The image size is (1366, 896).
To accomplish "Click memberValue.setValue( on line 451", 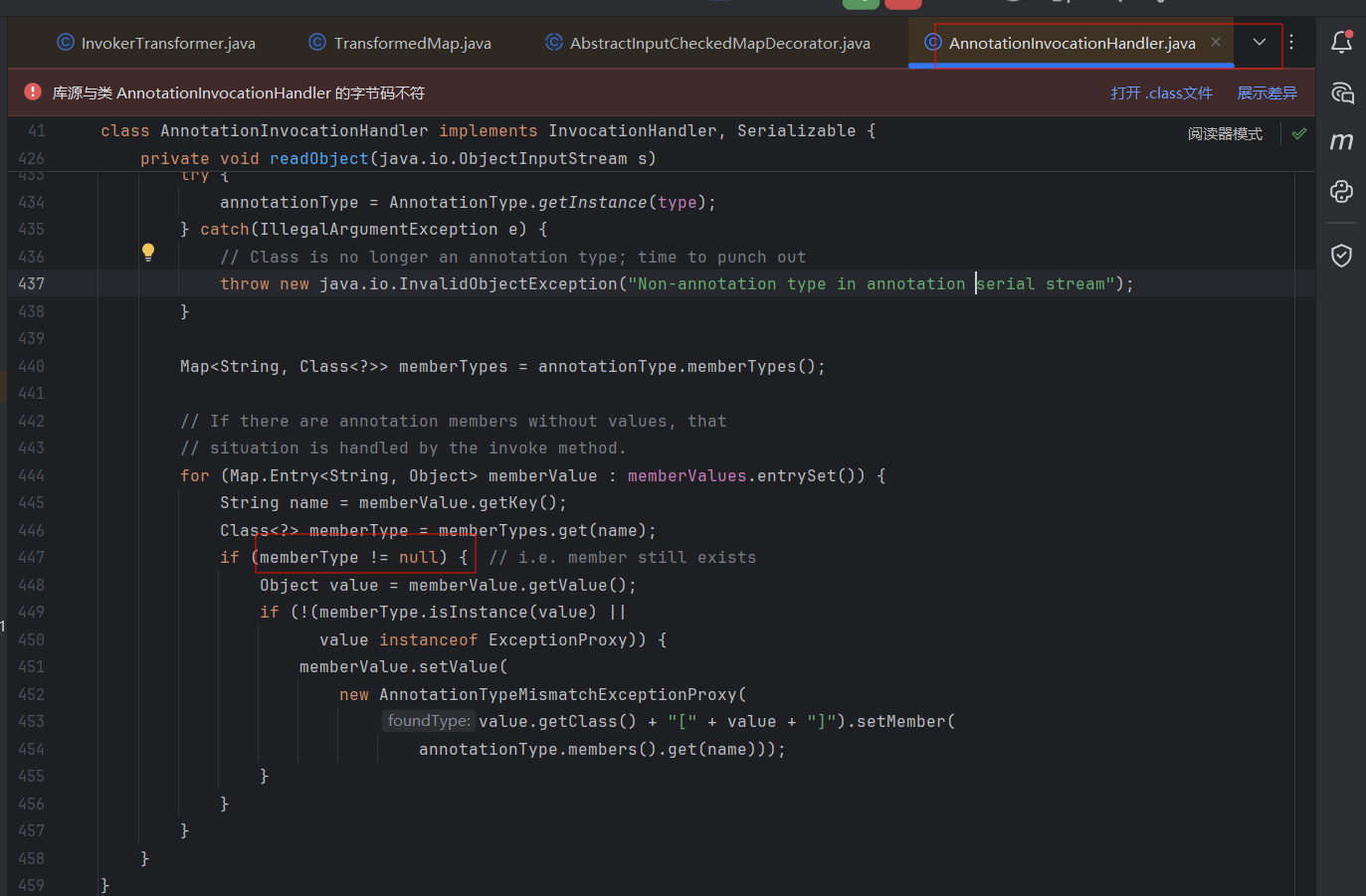I will [x=403, y=666].
